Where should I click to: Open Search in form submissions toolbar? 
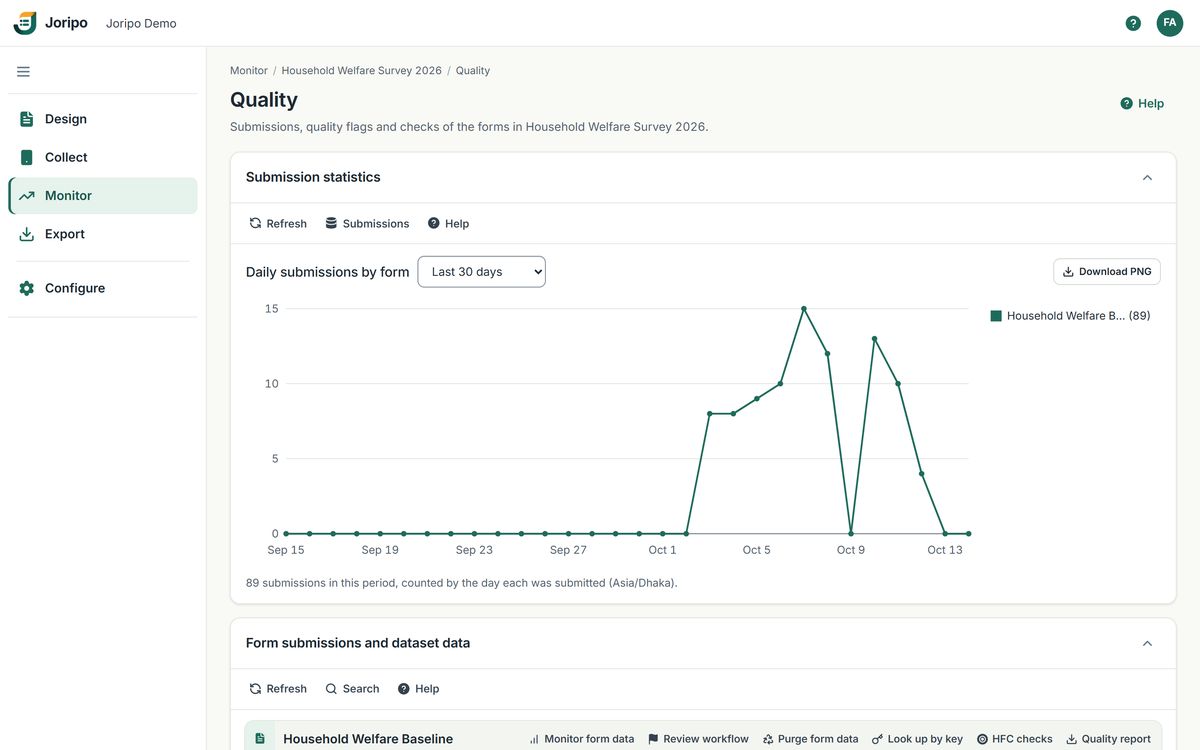pos(352,689)
